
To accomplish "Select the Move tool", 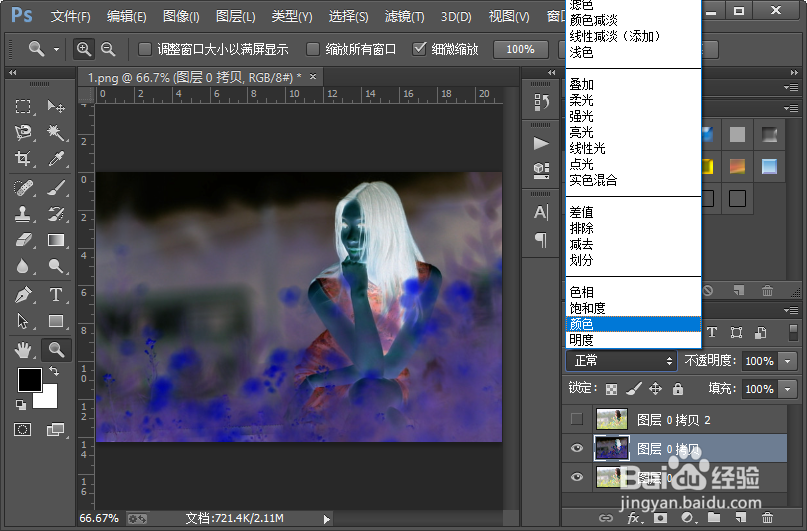I will click(x=56, y=107).
